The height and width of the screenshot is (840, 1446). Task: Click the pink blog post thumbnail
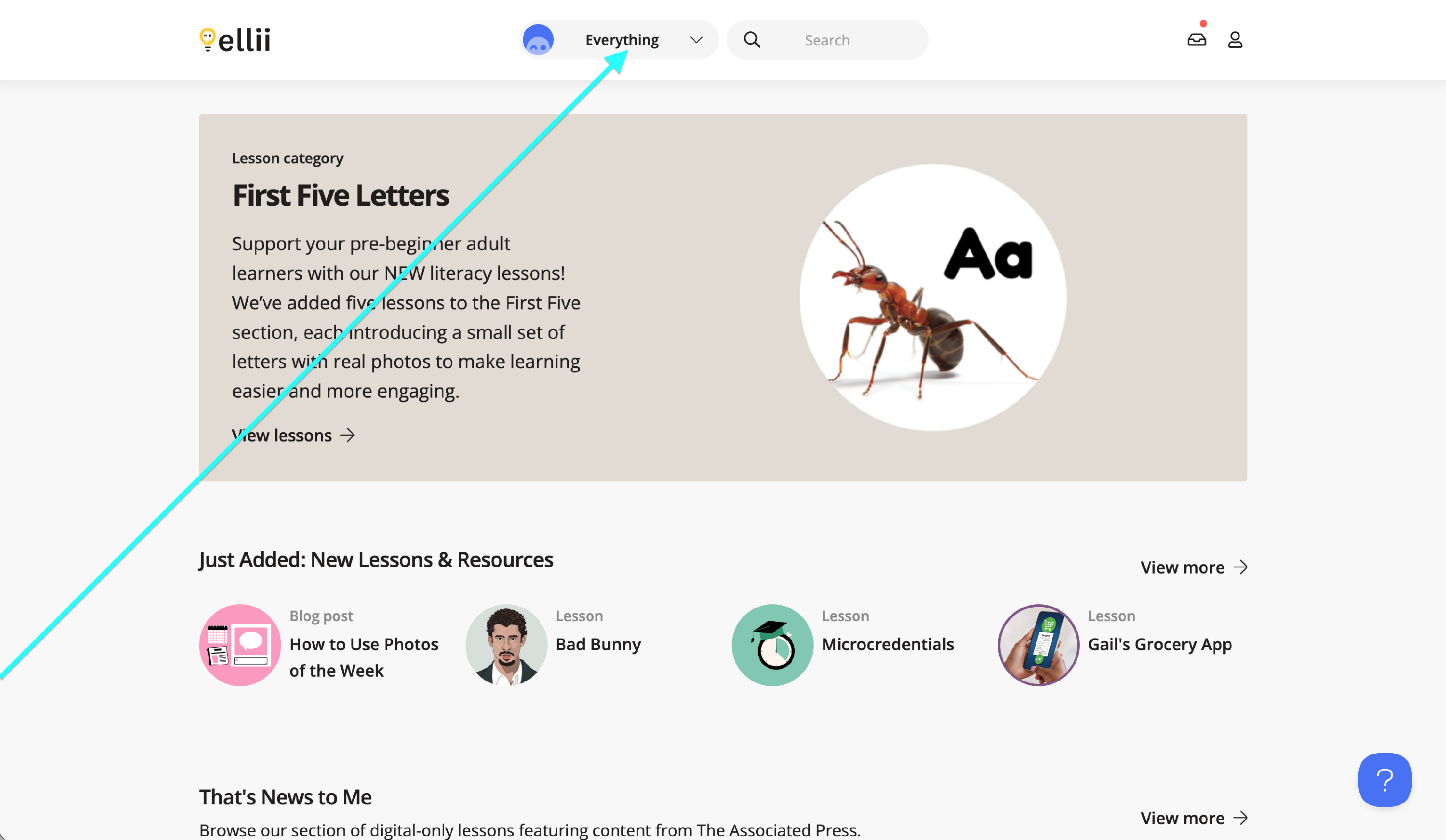(240, 645)
